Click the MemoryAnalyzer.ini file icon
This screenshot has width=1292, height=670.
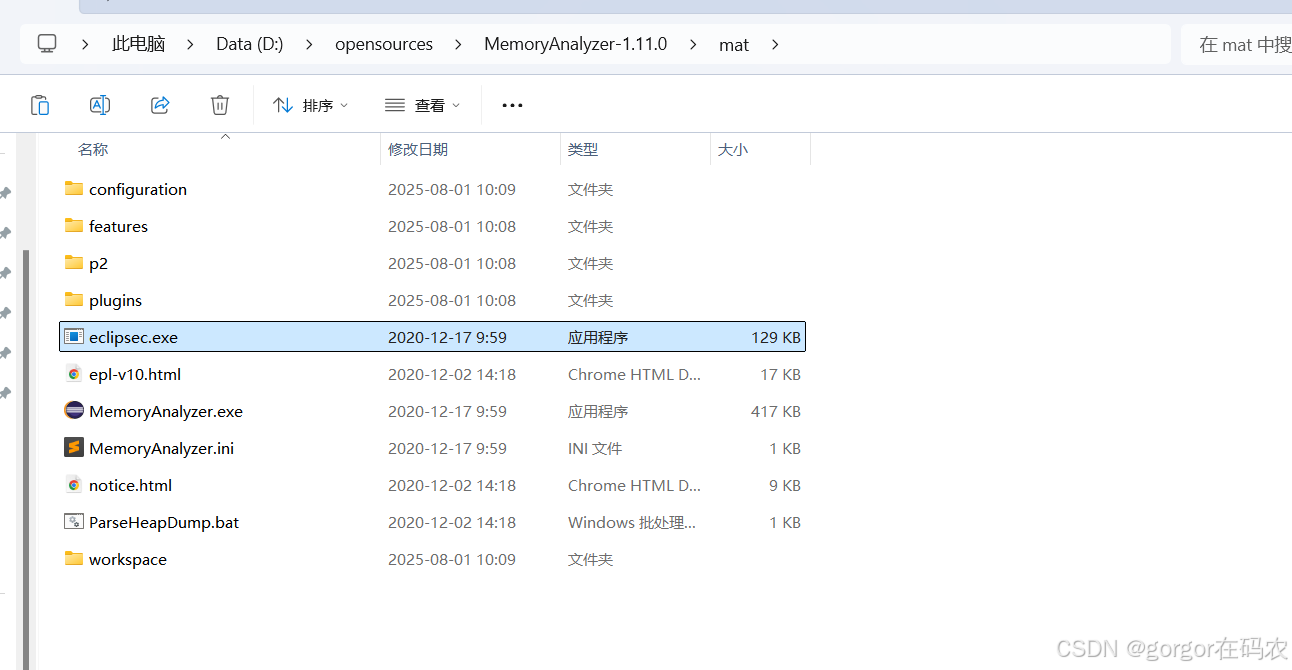(x=73, y=448)
